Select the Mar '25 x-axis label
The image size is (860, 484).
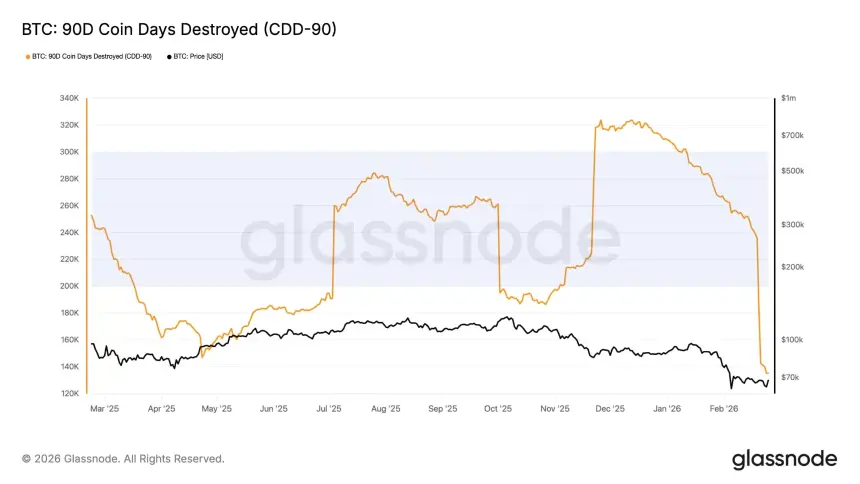[104, 409]
